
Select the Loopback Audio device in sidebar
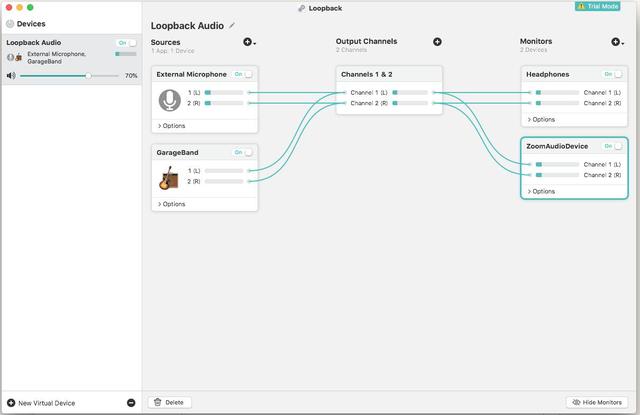71,60
